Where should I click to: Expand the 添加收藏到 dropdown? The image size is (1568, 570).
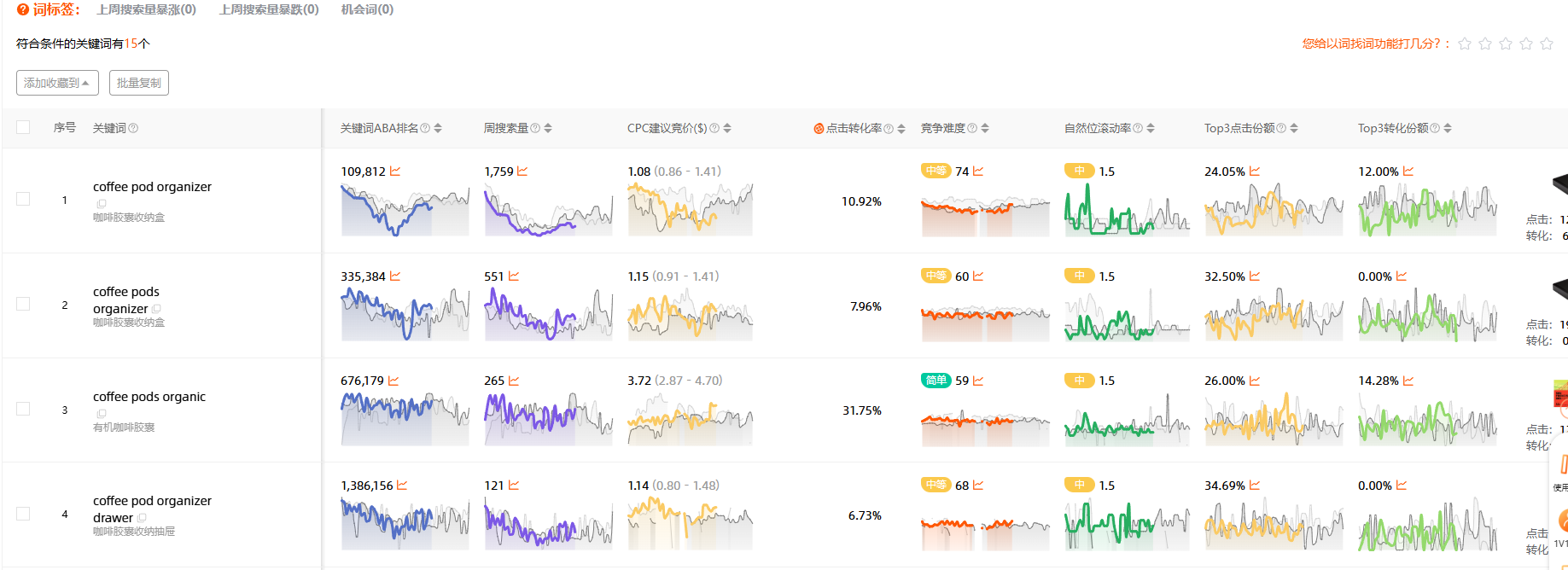point(57,83)
